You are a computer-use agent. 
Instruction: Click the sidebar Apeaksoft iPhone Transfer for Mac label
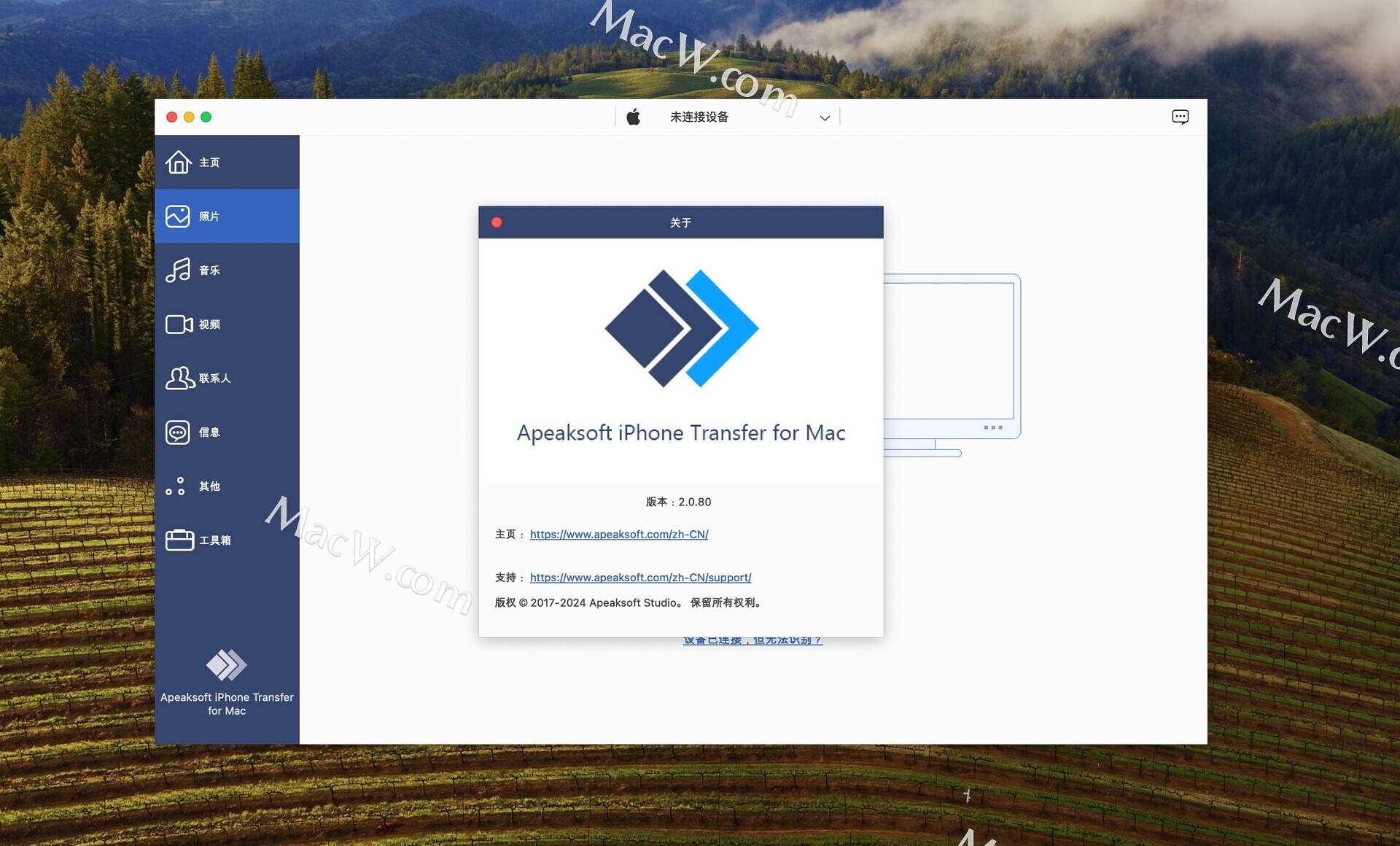(x=227, y=704)
